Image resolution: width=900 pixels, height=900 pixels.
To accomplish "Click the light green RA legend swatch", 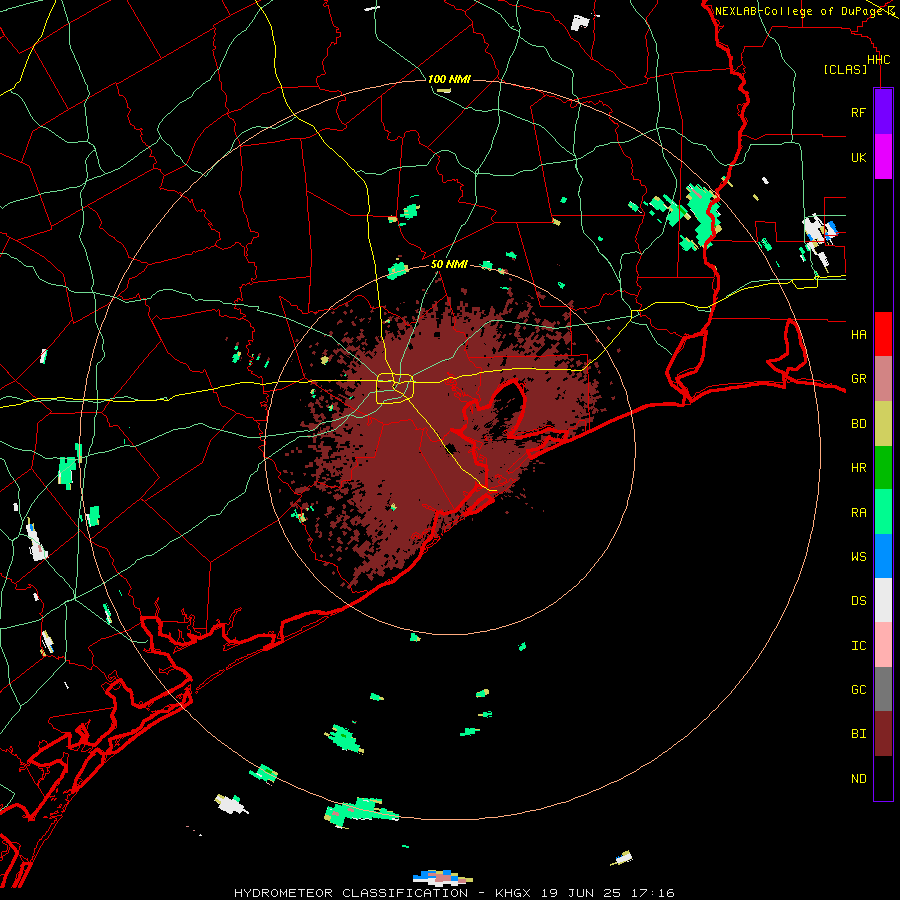I will [x=883, y=512].
